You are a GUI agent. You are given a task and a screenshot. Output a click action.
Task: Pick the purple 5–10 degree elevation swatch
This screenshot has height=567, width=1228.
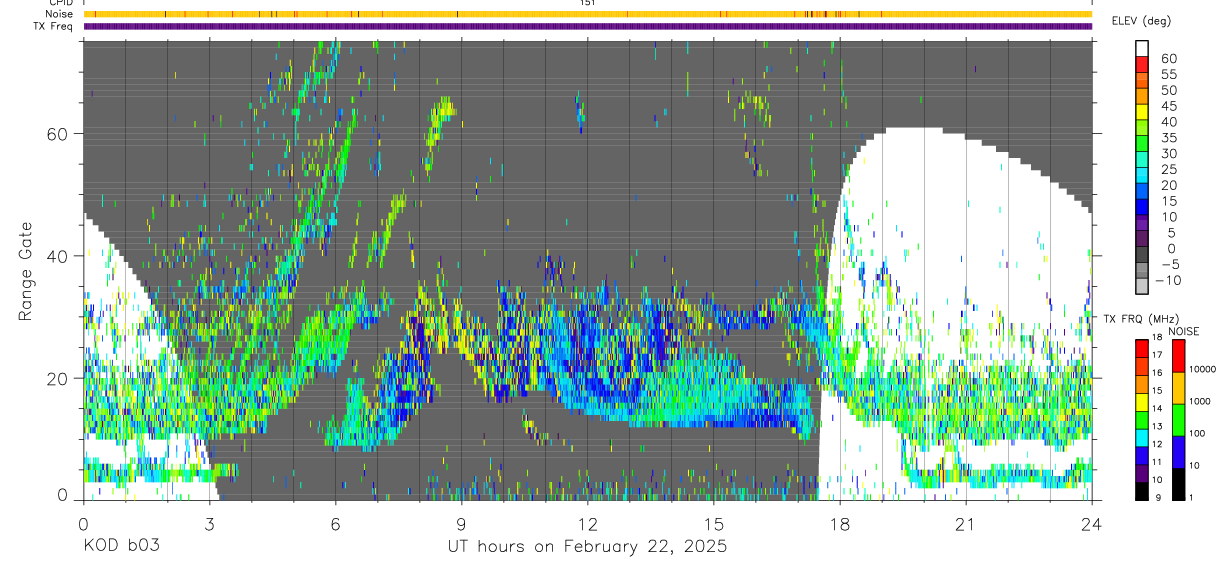click(1143, 224)
